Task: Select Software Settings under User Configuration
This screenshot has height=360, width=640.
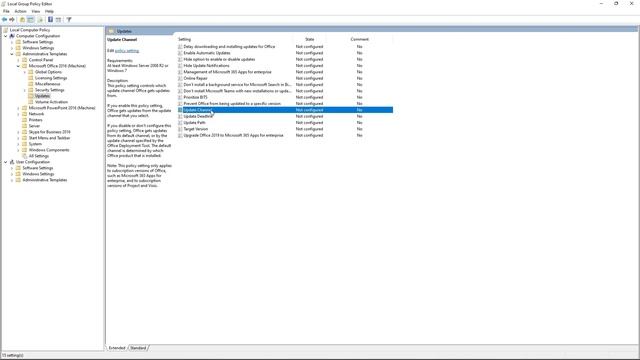Action: click(38, 168)
